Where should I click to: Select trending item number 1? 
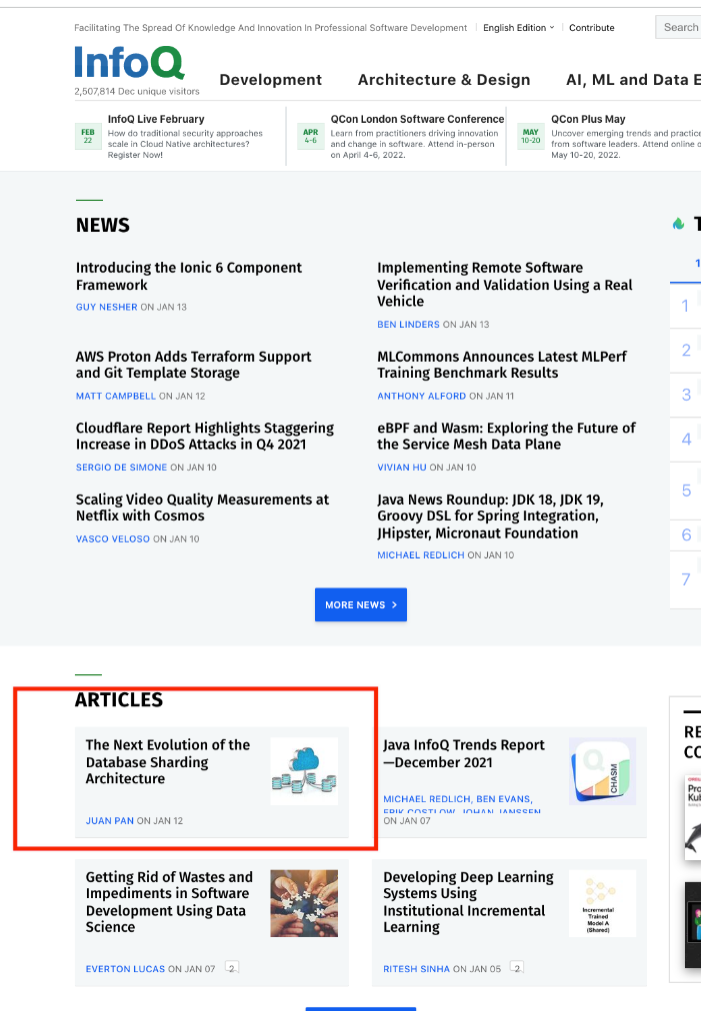[686, 306]
